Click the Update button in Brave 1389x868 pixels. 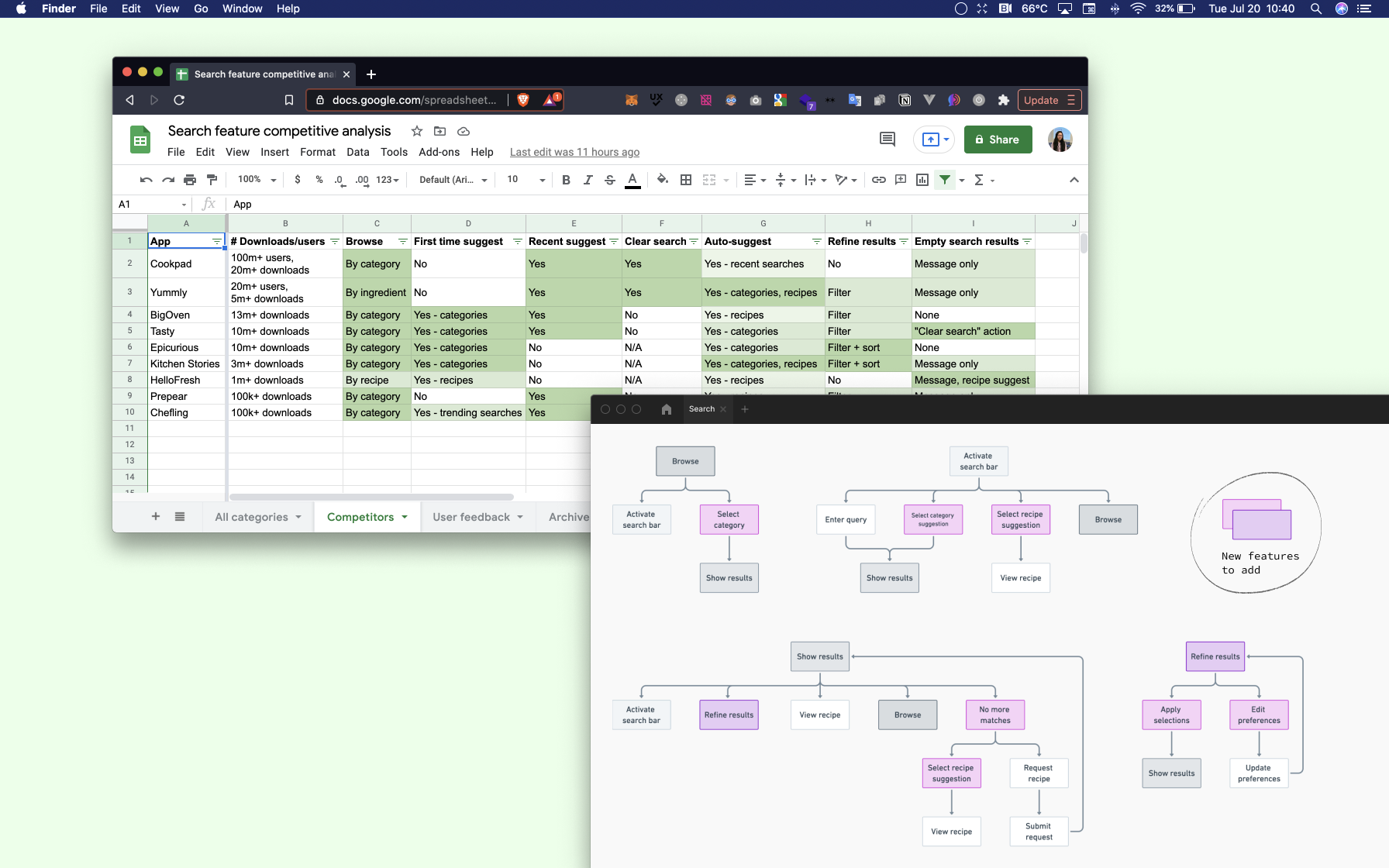coord(1050,100)
